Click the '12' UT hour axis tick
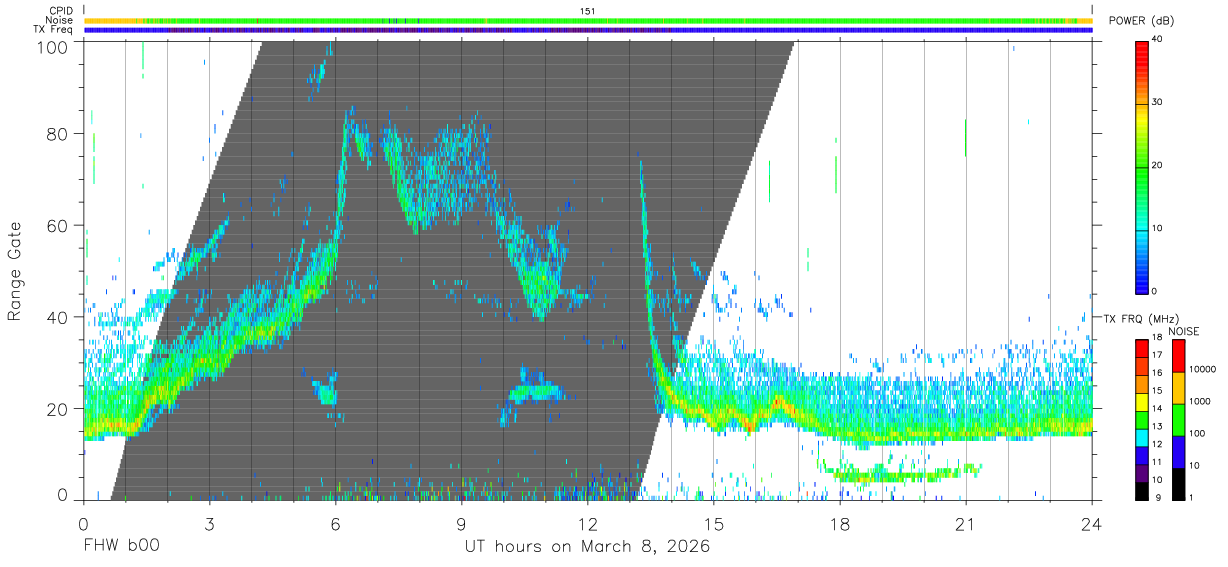The height and width of the screenshot is (567, 1228). coord(588,523)
